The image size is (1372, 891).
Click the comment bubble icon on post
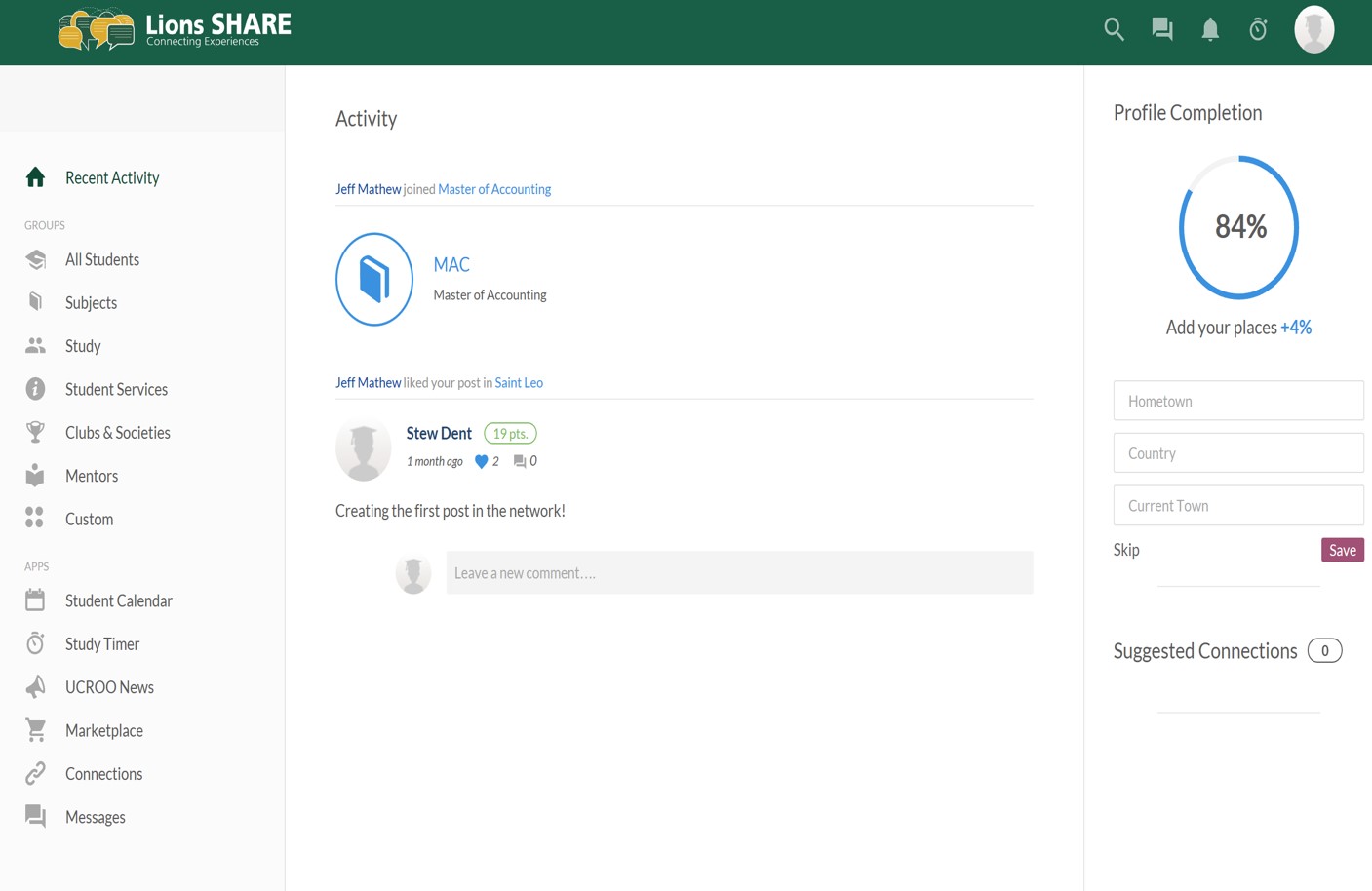pyautogui.click(x=520, y=462)
